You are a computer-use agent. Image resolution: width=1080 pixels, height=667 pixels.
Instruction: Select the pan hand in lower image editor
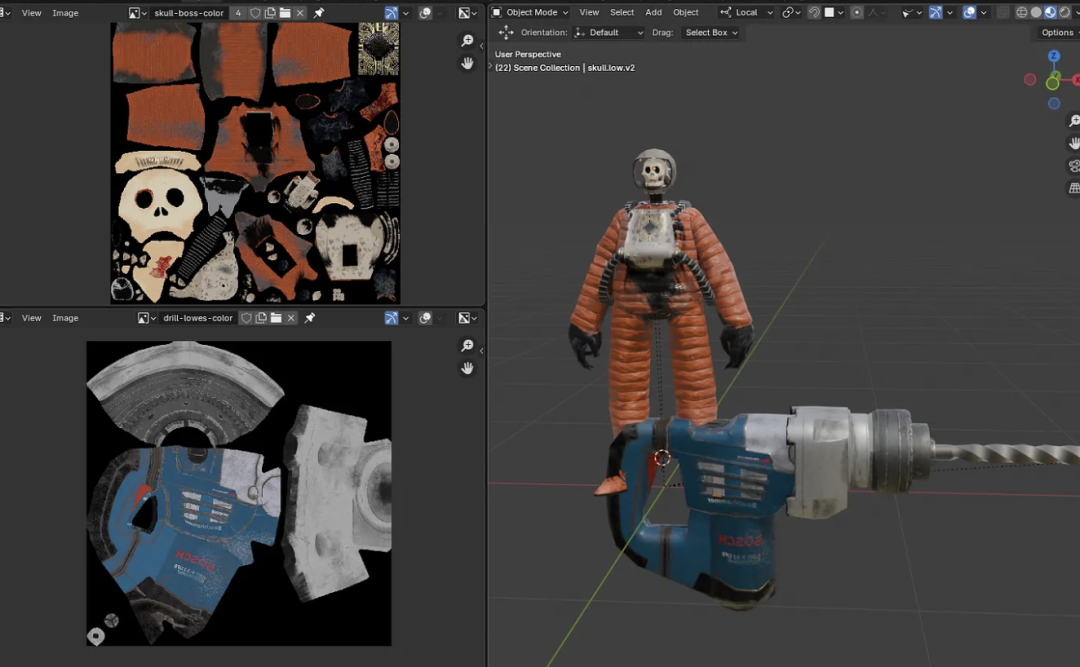(467, 368)
